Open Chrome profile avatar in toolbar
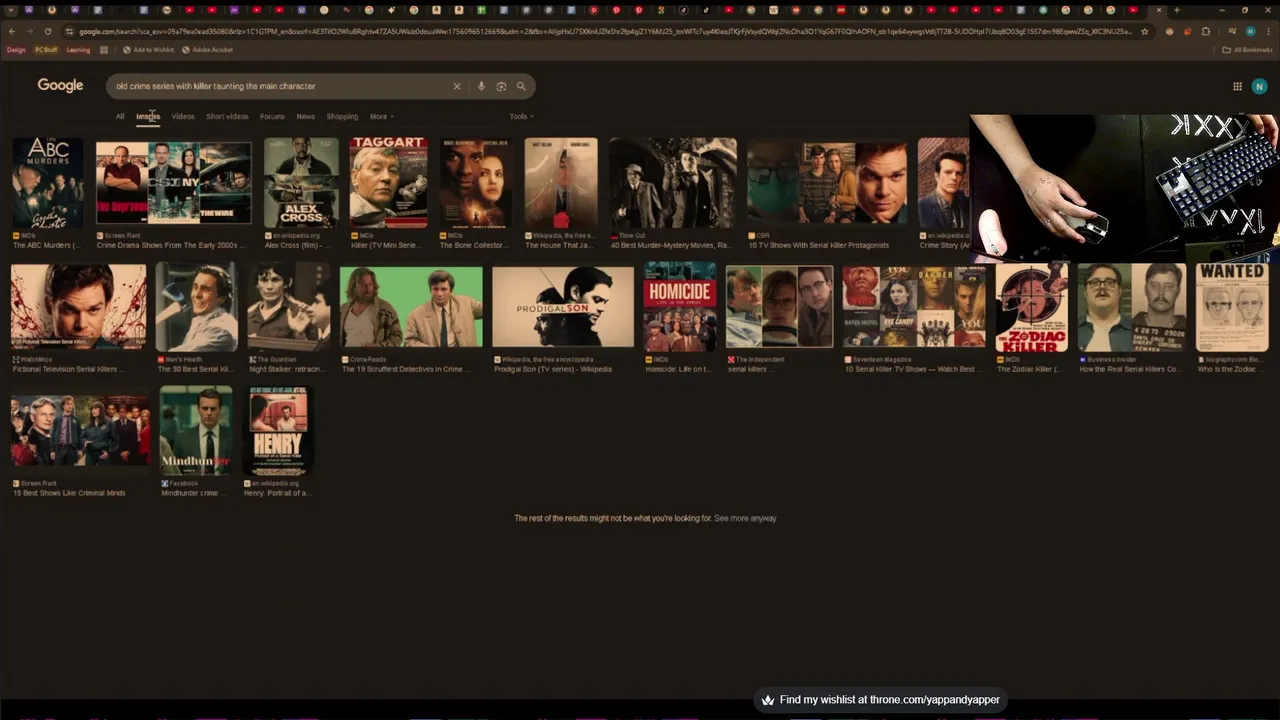This screenshot has width=1280, height=720. point(1250,31)
